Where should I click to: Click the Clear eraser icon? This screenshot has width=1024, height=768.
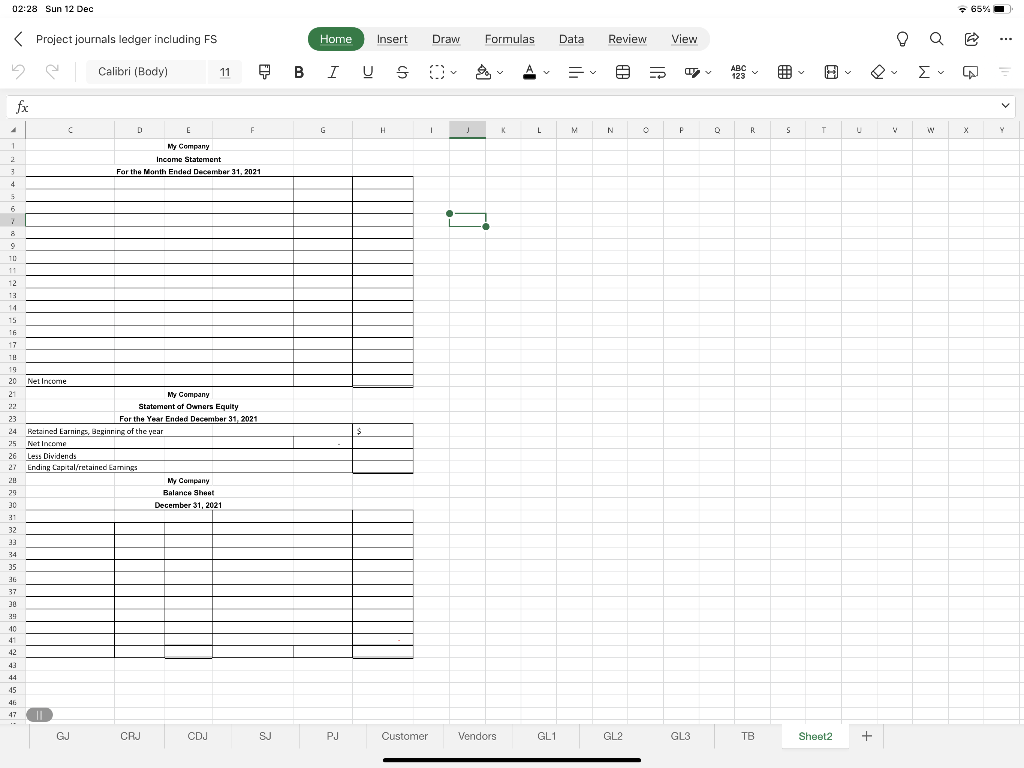click(878, 72)
